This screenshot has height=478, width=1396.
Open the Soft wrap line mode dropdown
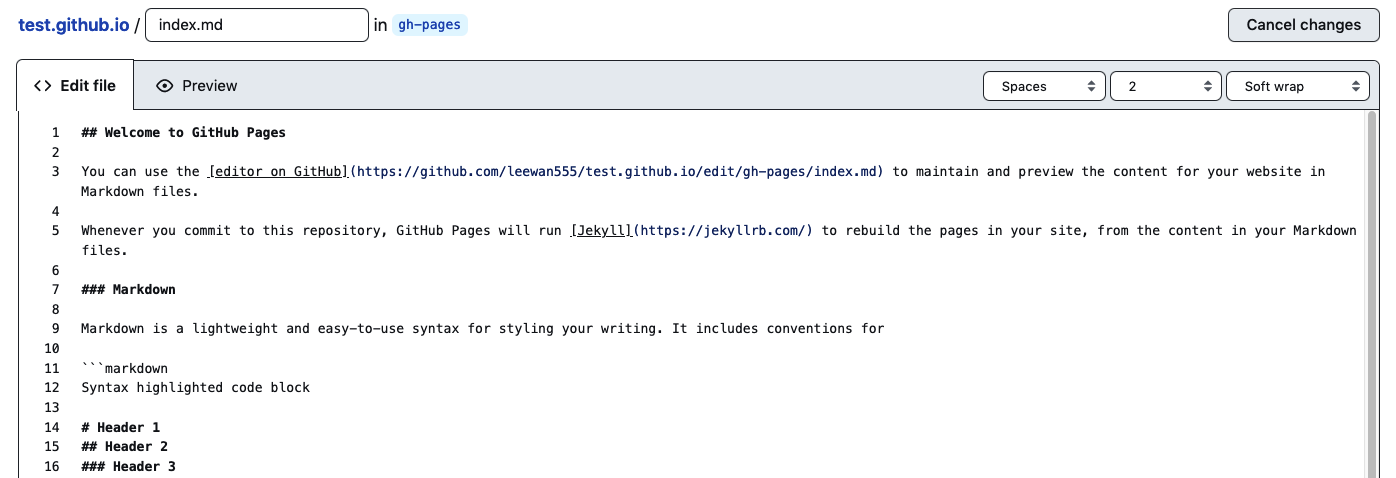[1297, 87]
